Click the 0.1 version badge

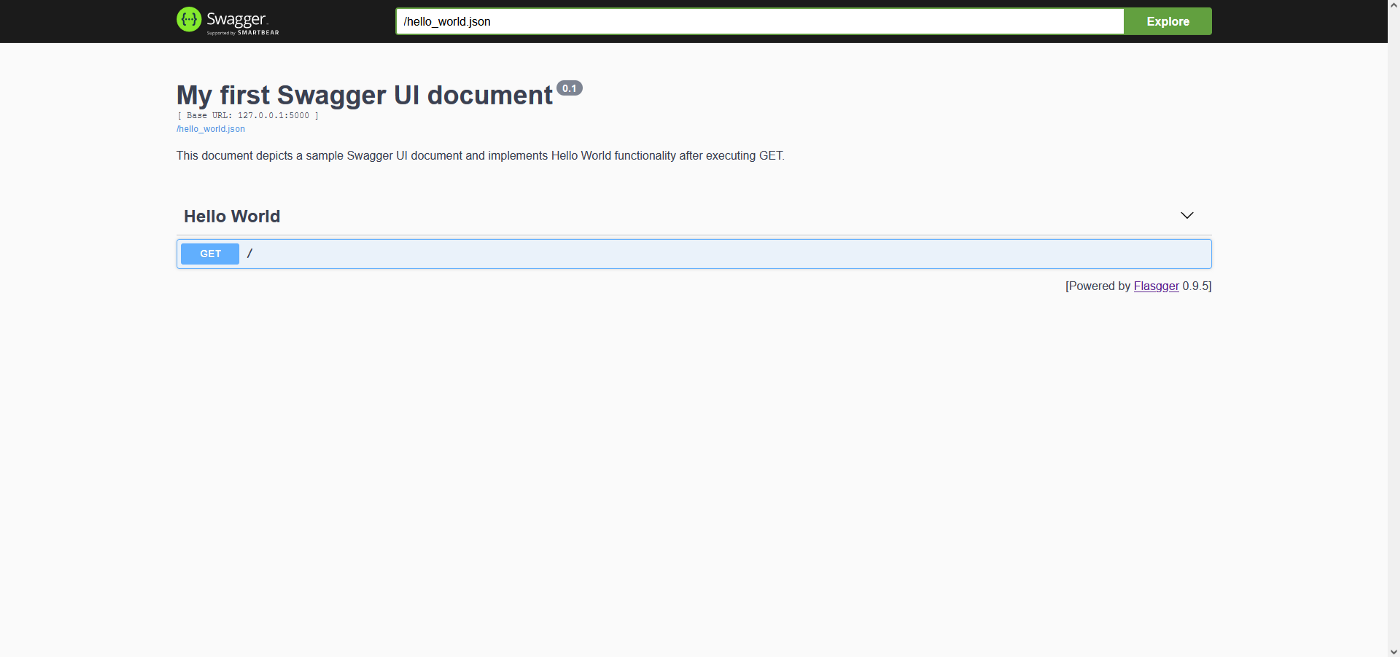pyautogui.click(x=569, y=88)
